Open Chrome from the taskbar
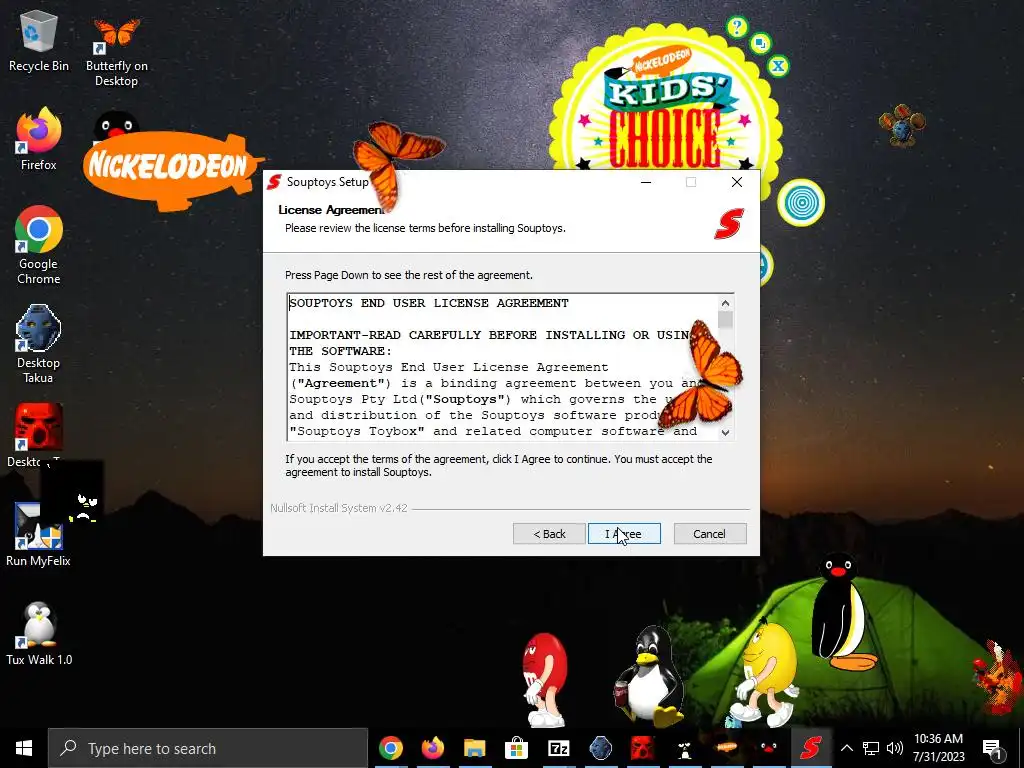This screenshot has width=1024, height=768. pyautogui.click(x=391, y=748)
